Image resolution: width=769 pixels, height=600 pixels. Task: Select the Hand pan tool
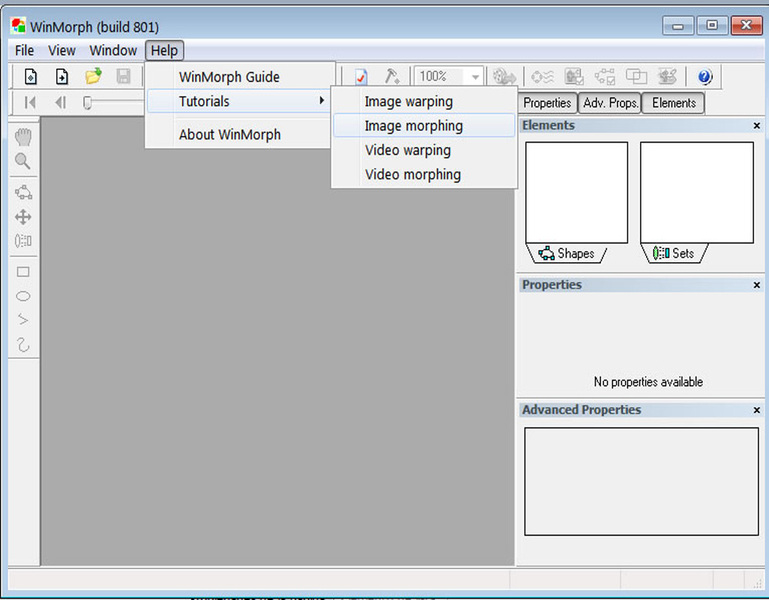[x=23, y=137]
